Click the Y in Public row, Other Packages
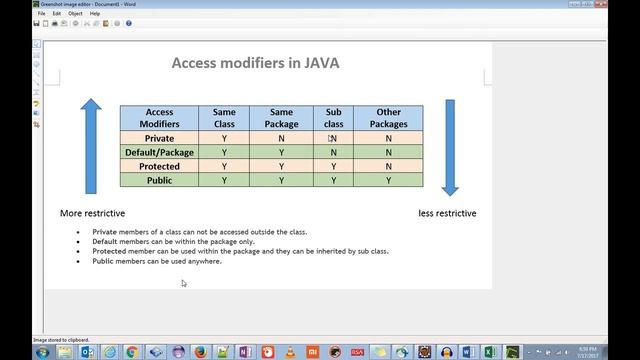 point(389,180)
